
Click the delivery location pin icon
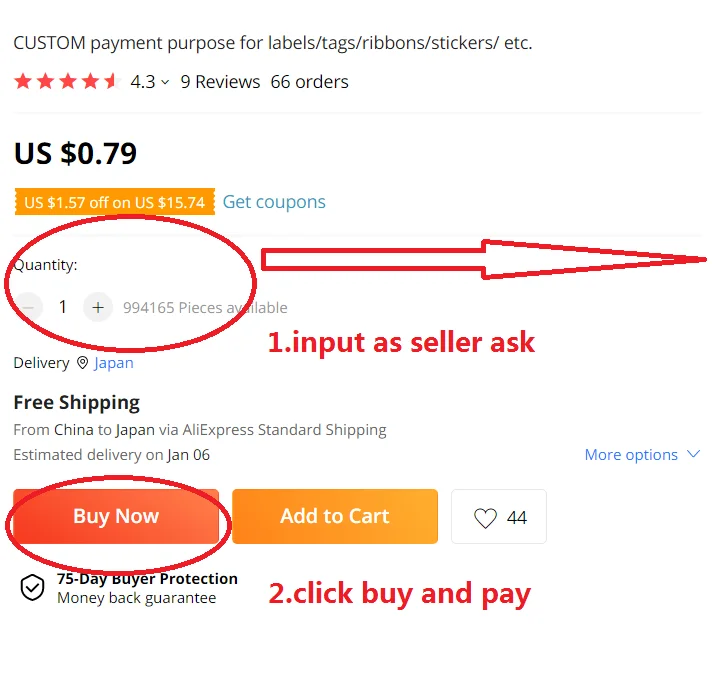click(82, 363)
